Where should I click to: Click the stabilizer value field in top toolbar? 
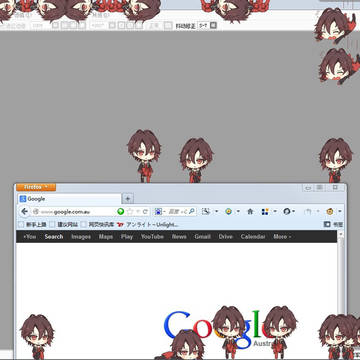pos(203,25)
